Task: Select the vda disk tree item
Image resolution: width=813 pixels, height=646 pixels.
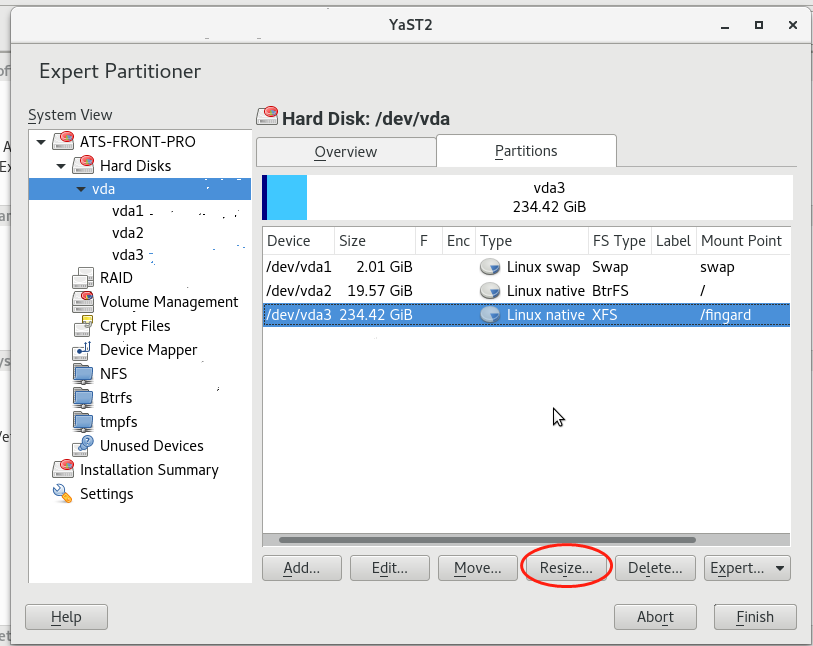Action: coord(140,189)
